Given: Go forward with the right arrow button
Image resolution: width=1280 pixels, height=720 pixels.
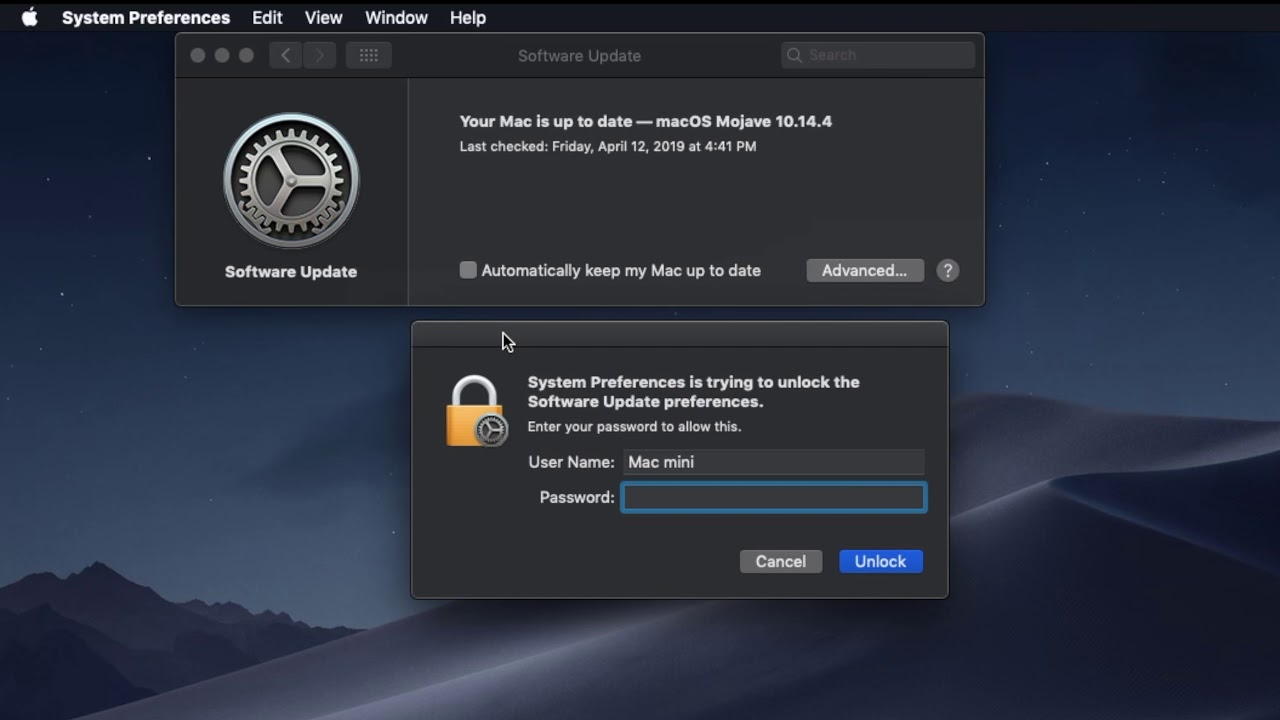Looking at the screenshot, I should tap(320, 55).
